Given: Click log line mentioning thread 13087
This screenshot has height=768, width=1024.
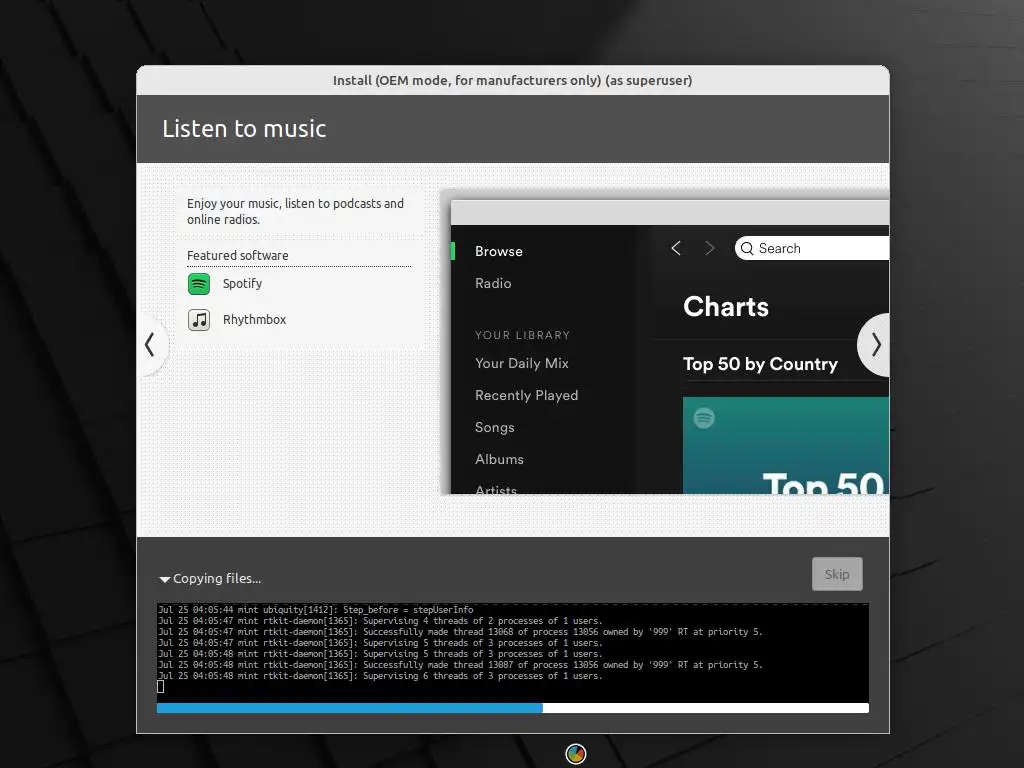Looking at the screenshot, I should (x=460, y=665).
